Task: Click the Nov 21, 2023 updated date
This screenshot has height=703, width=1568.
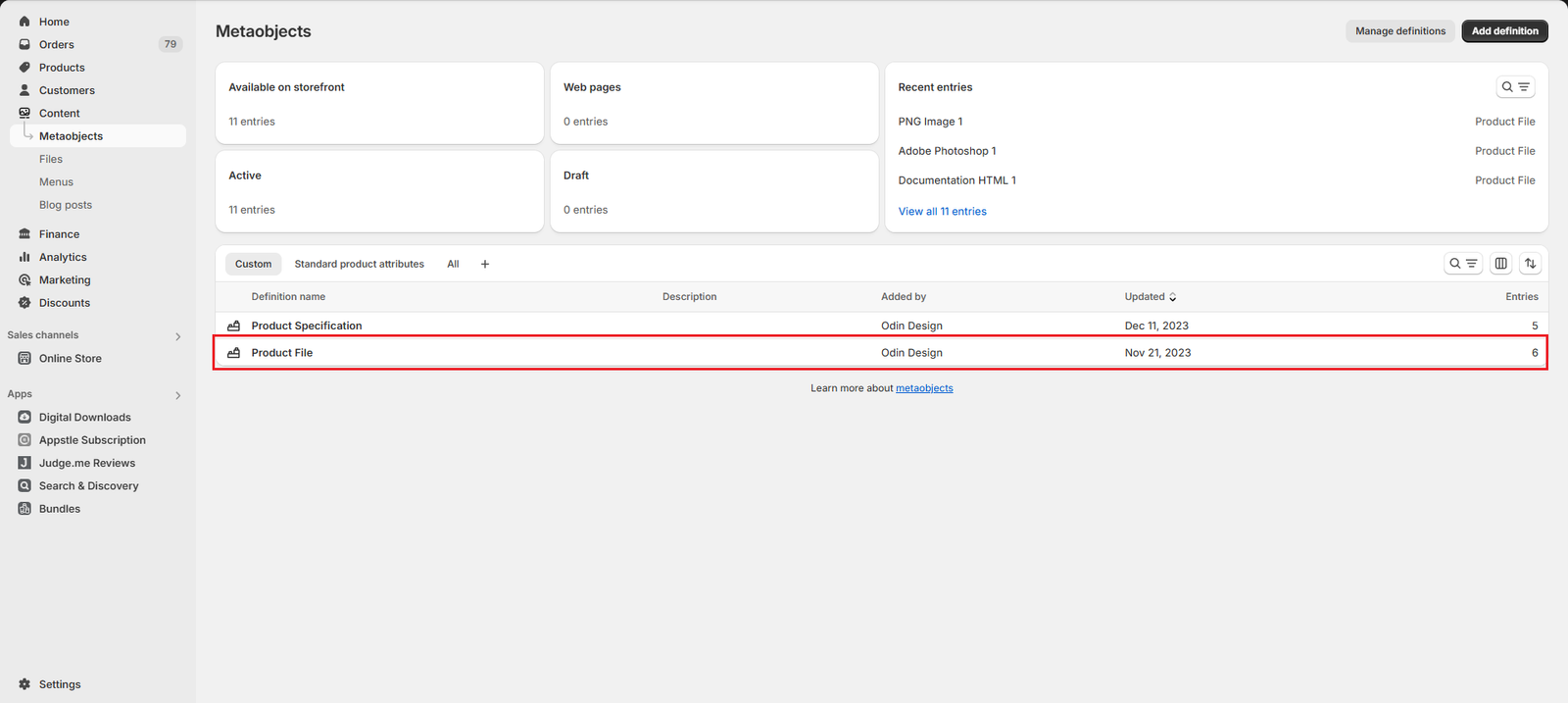Action: [1157, 353]
